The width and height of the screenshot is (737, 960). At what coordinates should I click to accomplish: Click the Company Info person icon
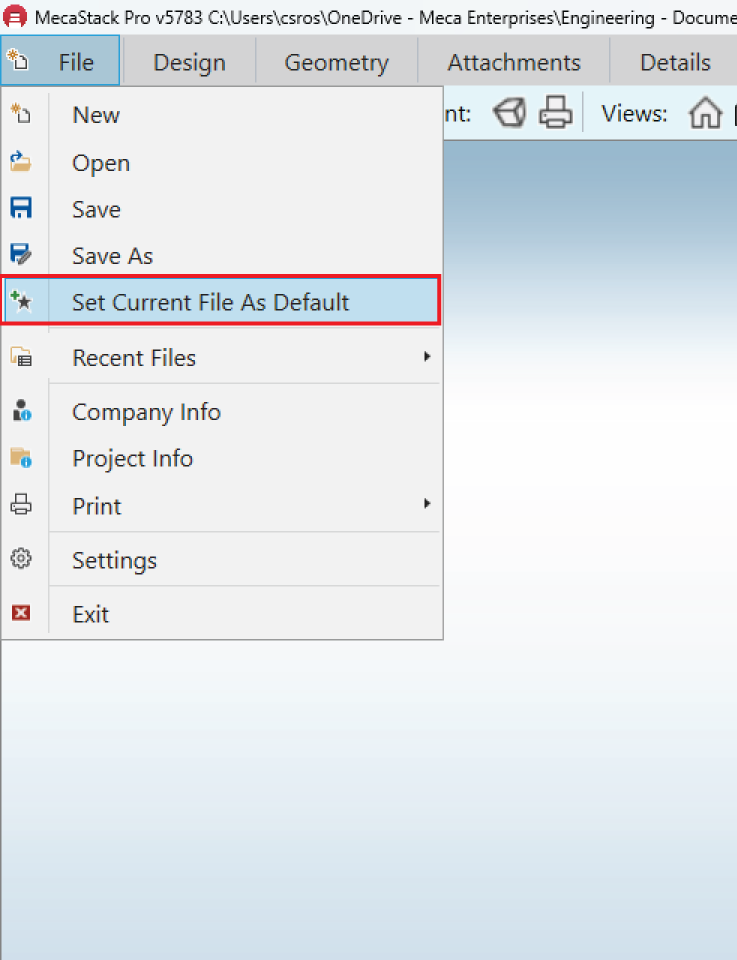coord(21,411)
